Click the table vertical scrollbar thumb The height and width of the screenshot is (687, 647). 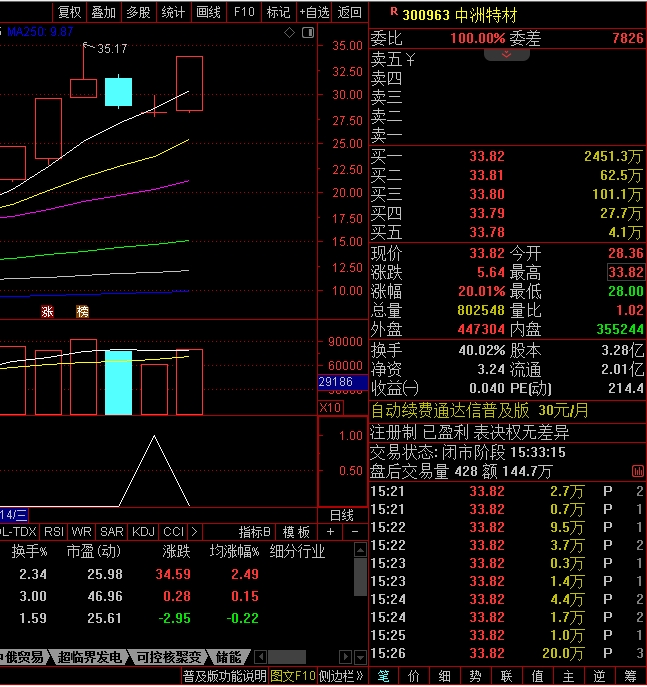point(360,576)
